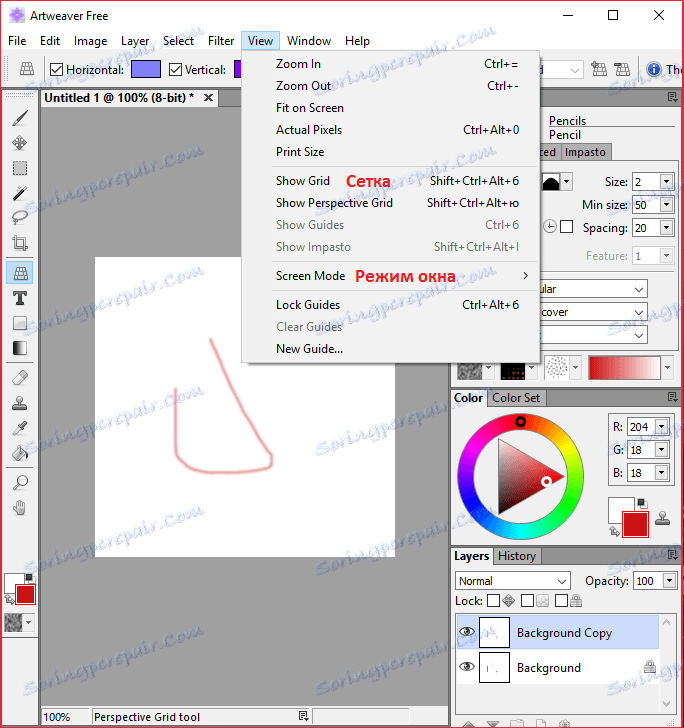Image resolution: width=684 pixels, height=728 pixels.
Task: Open the Filter menu
Action: tap(221, 41)
